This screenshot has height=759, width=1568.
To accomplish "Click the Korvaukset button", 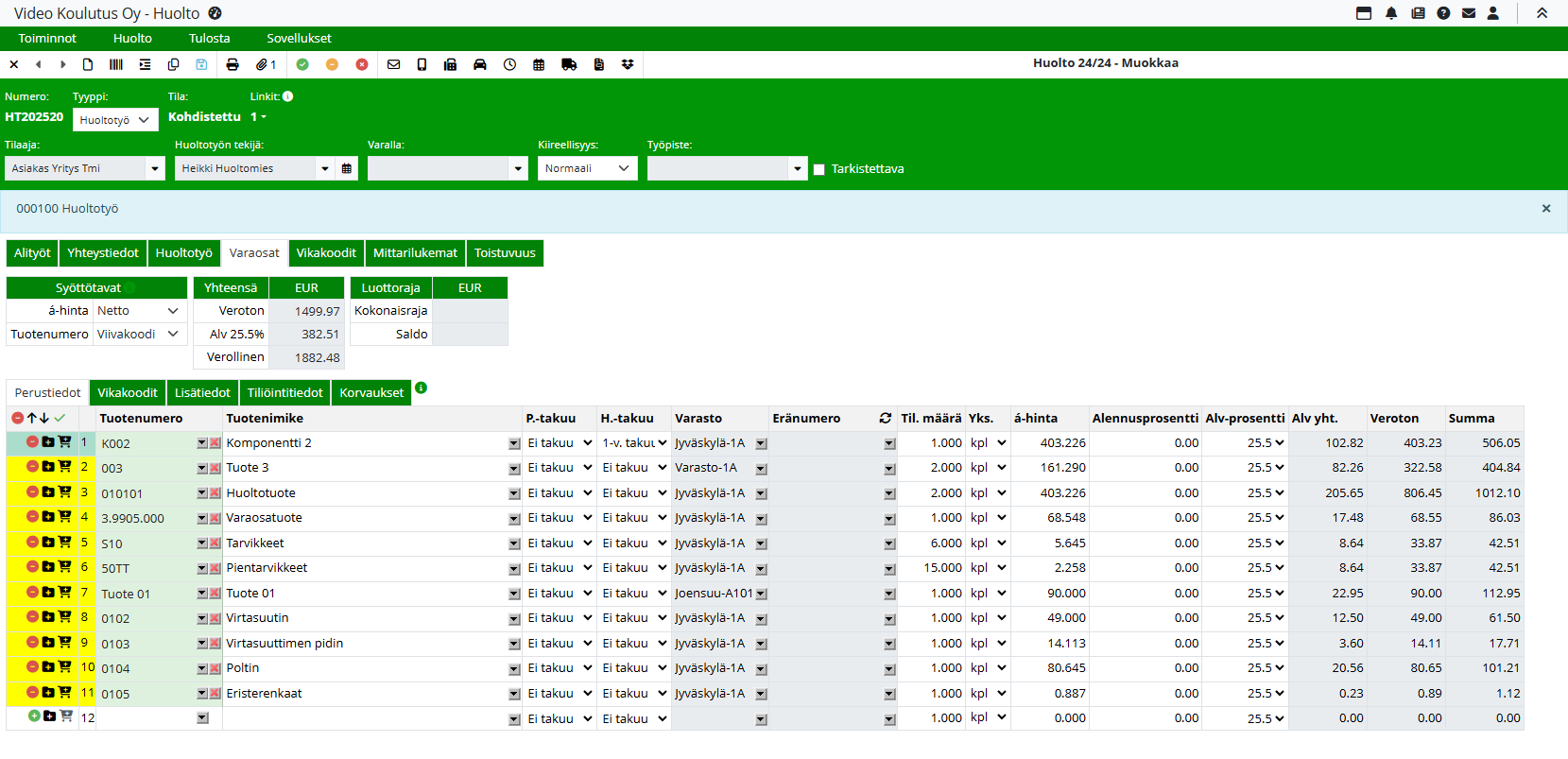I will coord(371,392).
